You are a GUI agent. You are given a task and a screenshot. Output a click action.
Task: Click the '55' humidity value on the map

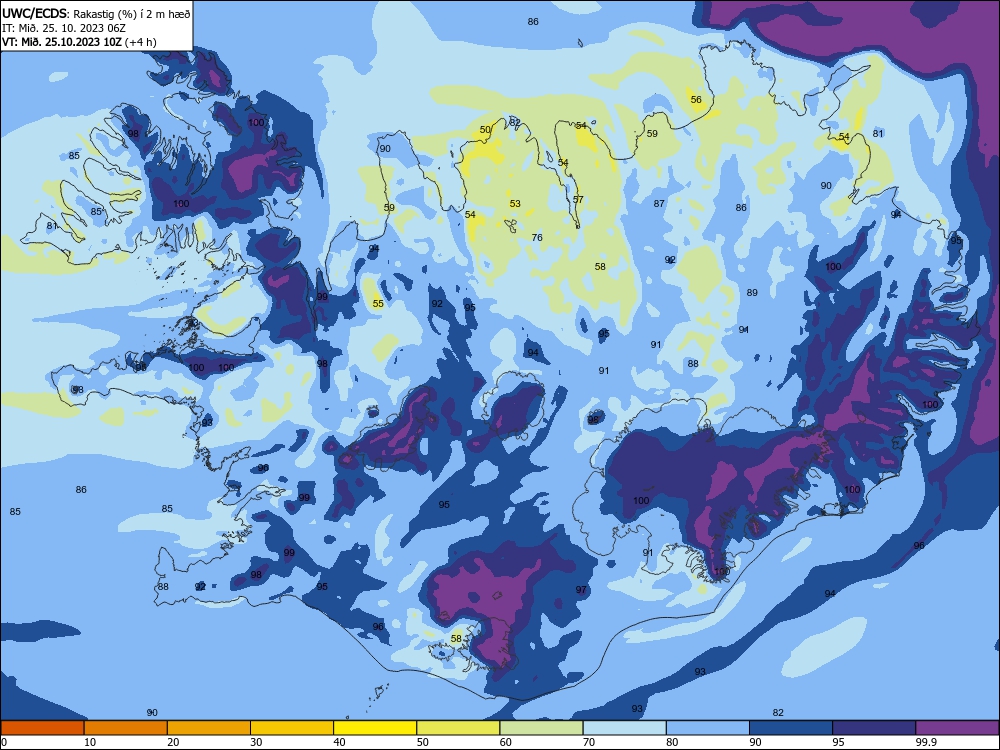pyautogui.click(x=378, y=304)
